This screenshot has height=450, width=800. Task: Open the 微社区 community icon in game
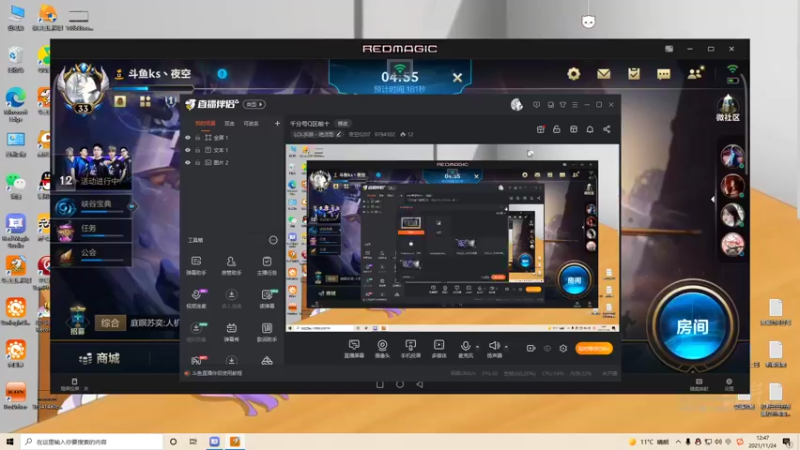pos(728,108)
